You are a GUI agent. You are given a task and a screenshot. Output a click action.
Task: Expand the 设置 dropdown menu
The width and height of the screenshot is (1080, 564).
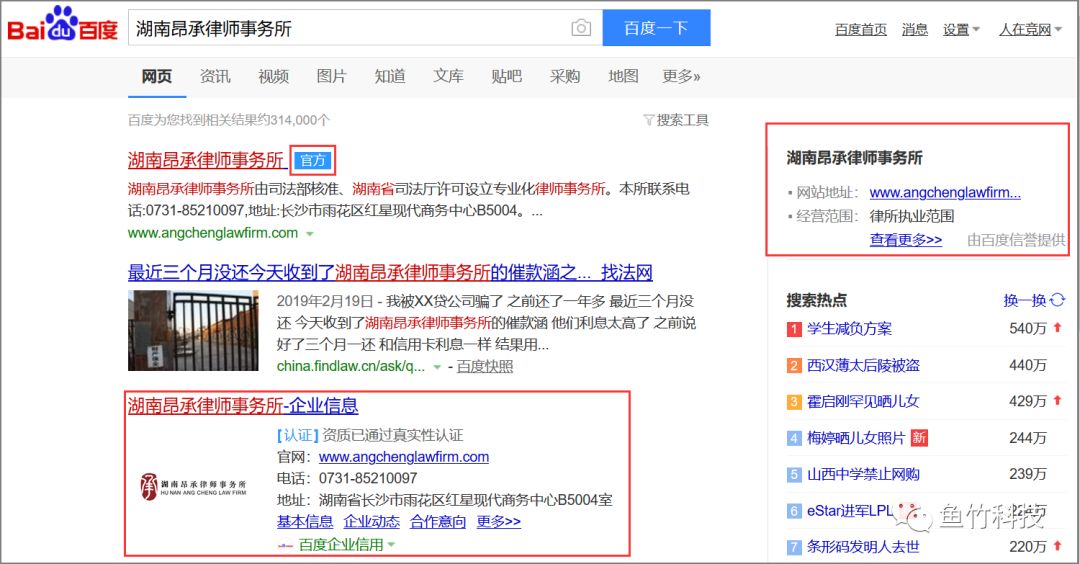[961, 29]
